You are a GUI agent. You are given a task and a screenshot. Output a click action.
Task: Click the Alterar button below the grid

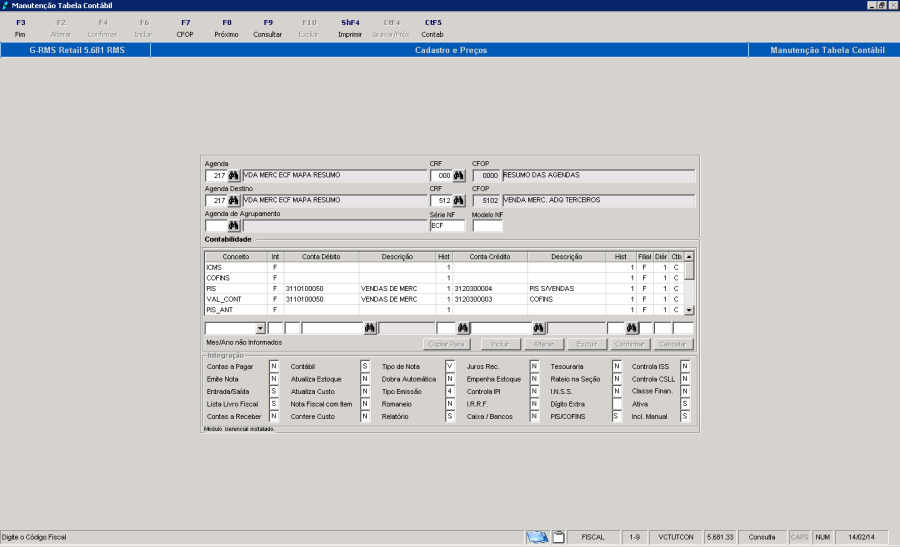tap(544, 344)
